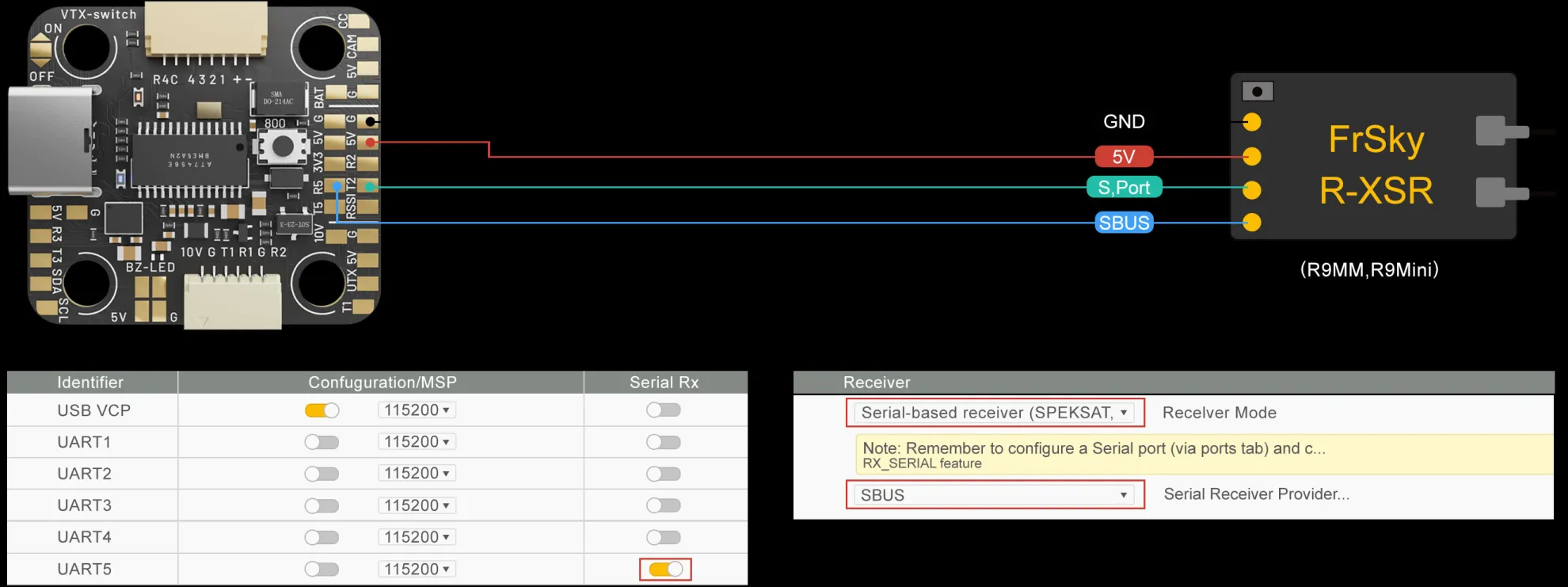Image resolution: width=1568 pixels, height=587 pixels.
Task: Toggle Serial Rx for UART2
Action: [663, 474]
